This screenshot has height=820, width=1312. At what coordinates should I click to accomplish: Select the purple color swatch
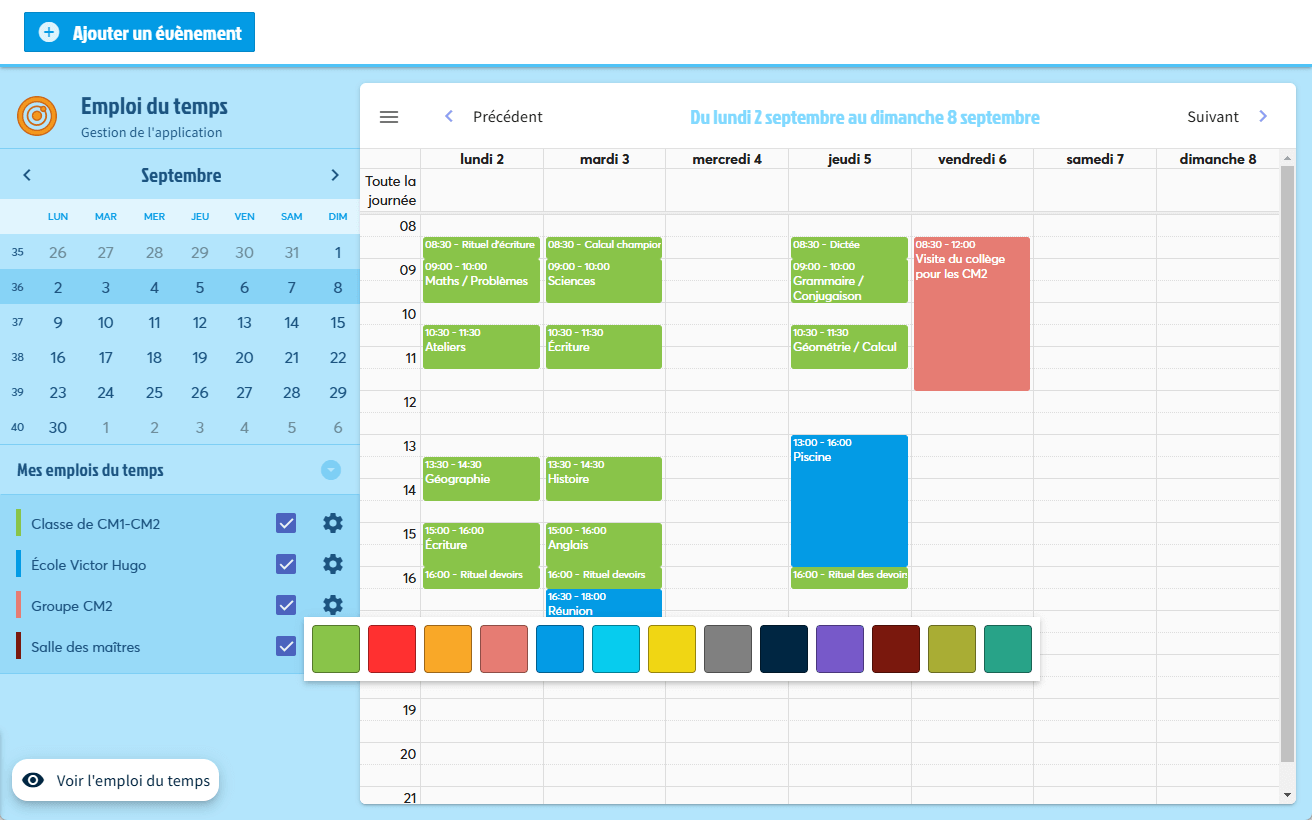coord(840,649)
